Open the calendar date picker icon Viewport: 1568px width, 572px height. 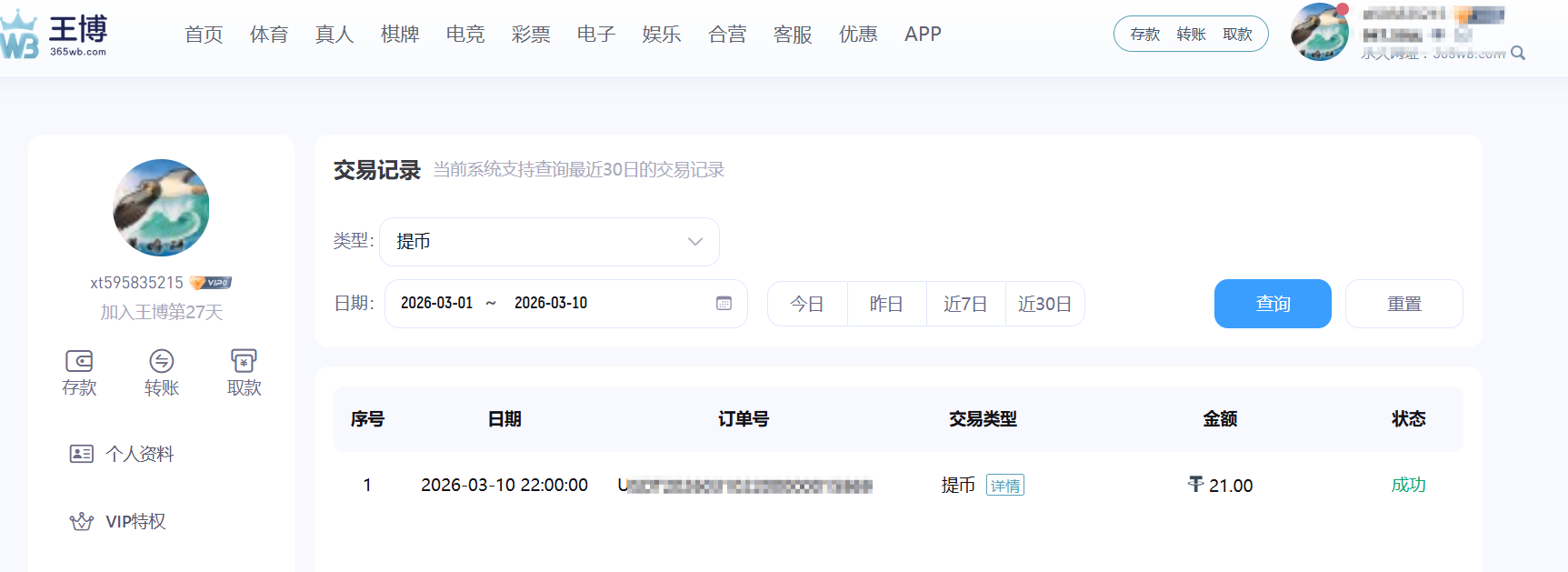point(724,304)
